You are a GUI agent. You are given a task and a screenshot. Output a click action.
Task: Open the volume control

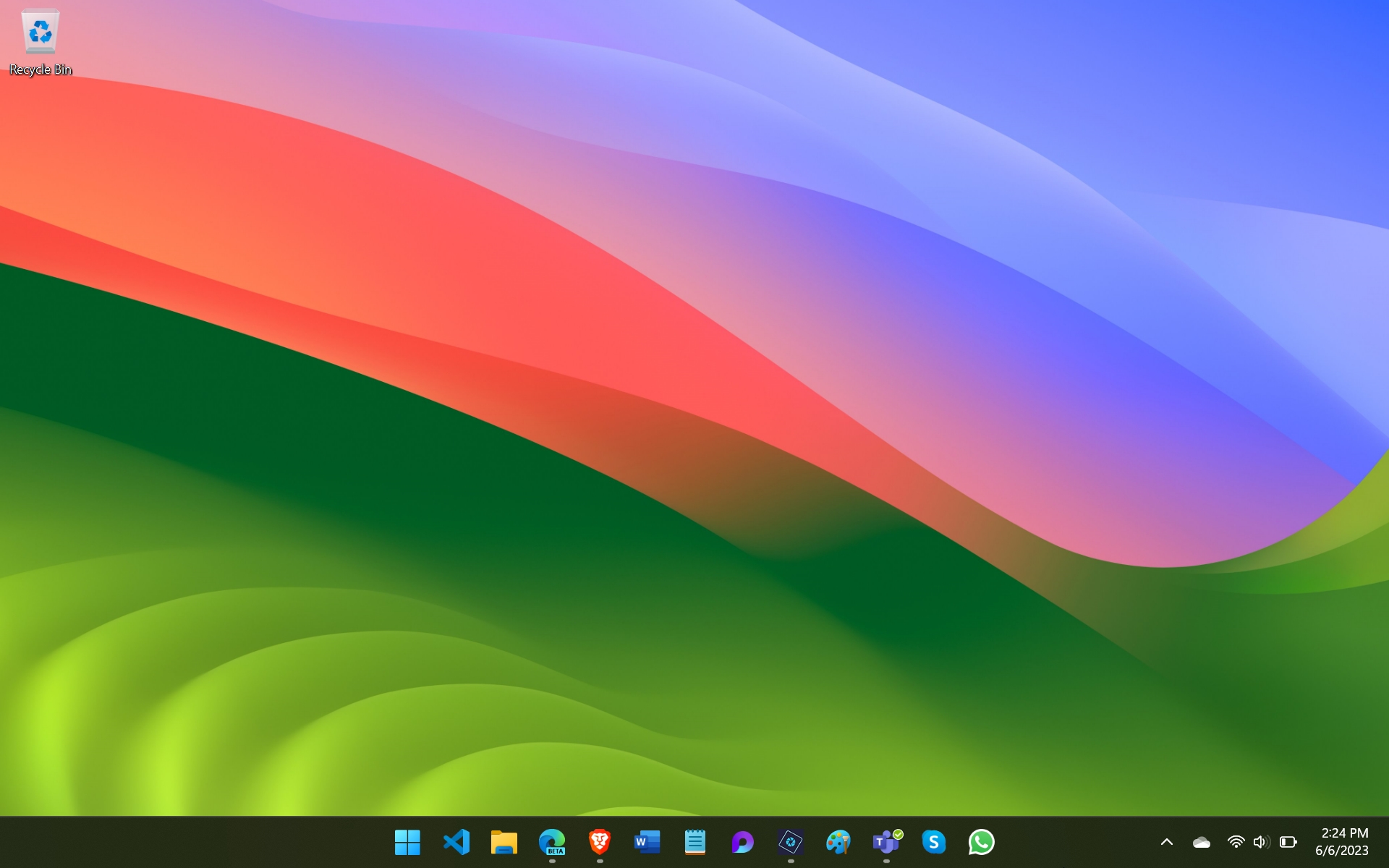[x=1260, y=841]
